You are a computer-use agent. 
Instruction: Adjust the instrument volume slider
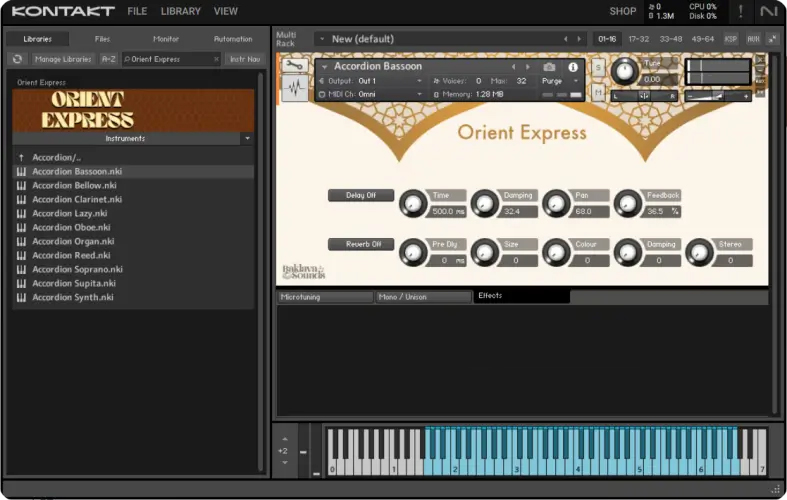718,96
